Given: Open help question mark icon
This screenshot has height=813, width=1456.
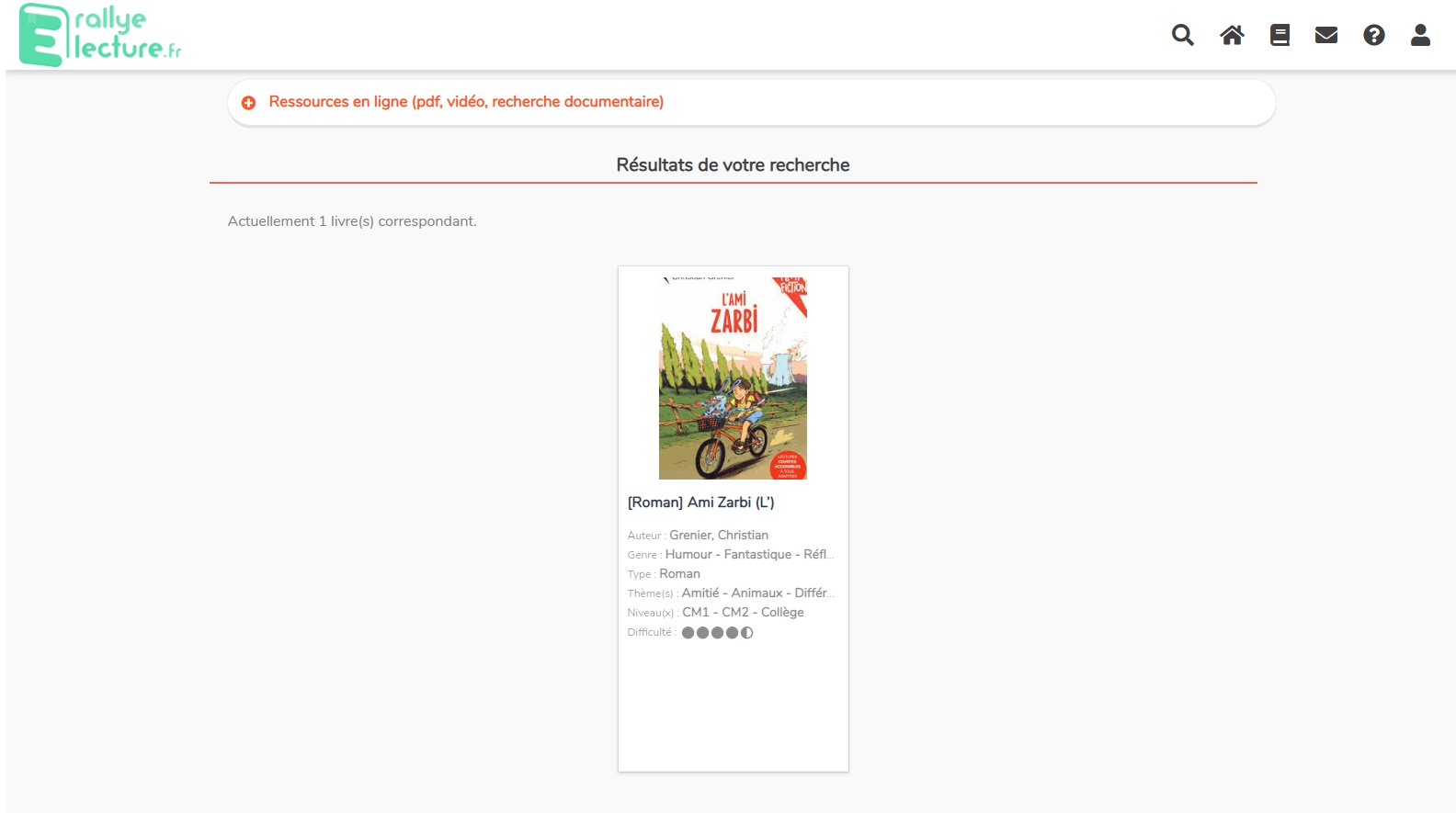Looking at the screenshot, I should [x=1374, y=35].
